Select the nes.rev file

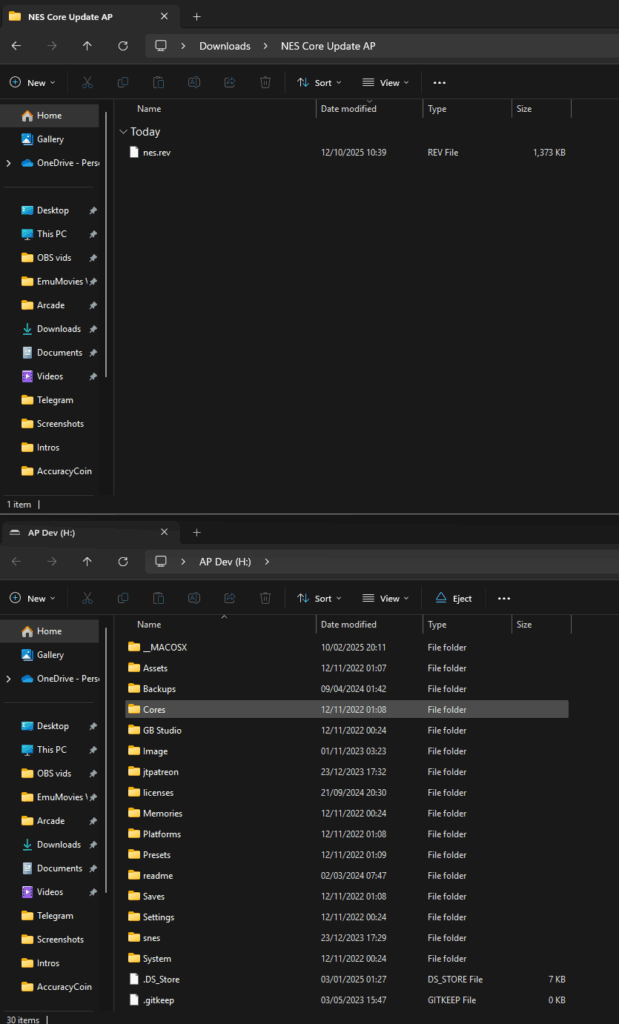[156, 153]
